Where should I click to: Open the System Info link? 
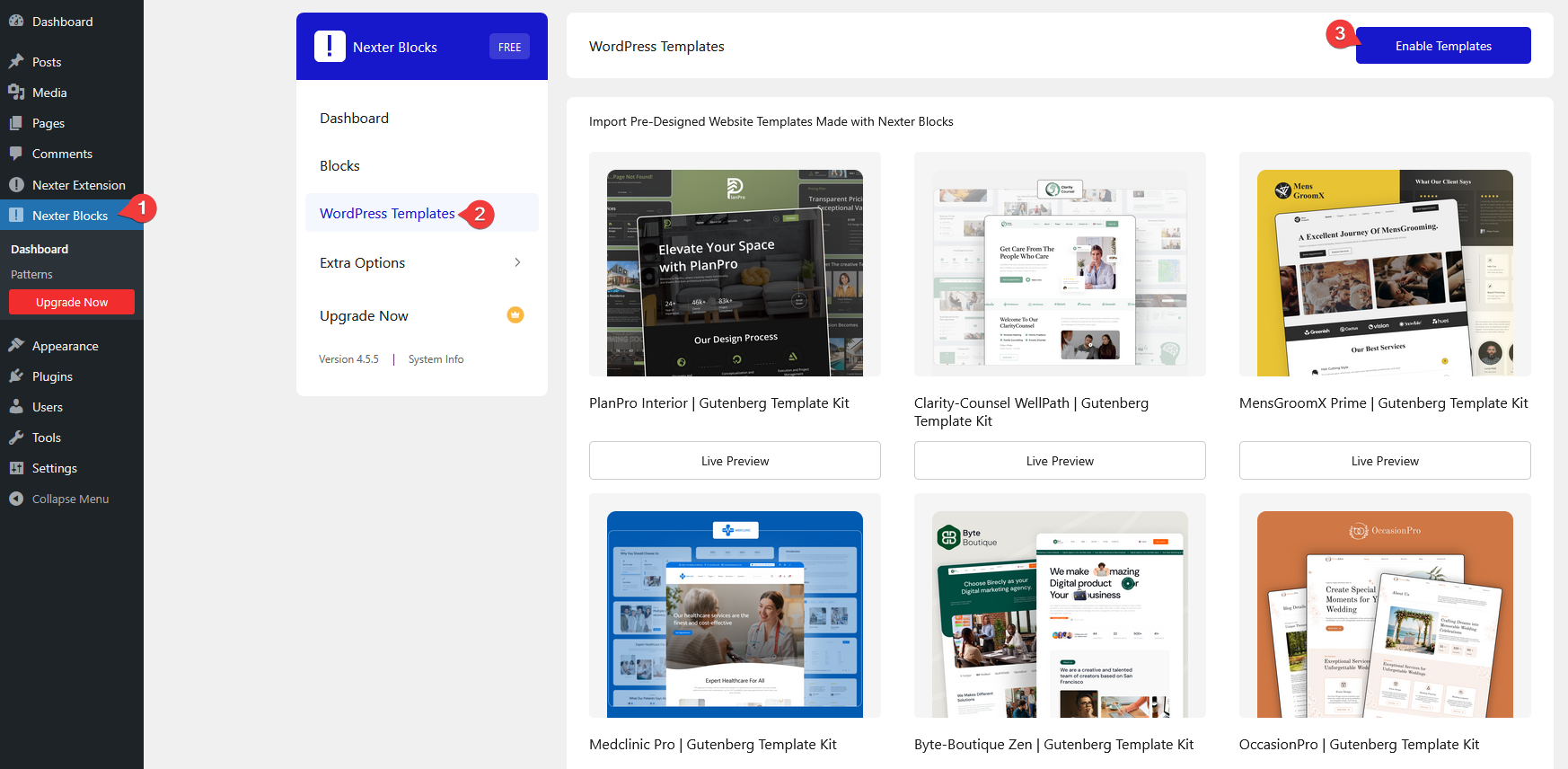[436, 359]
